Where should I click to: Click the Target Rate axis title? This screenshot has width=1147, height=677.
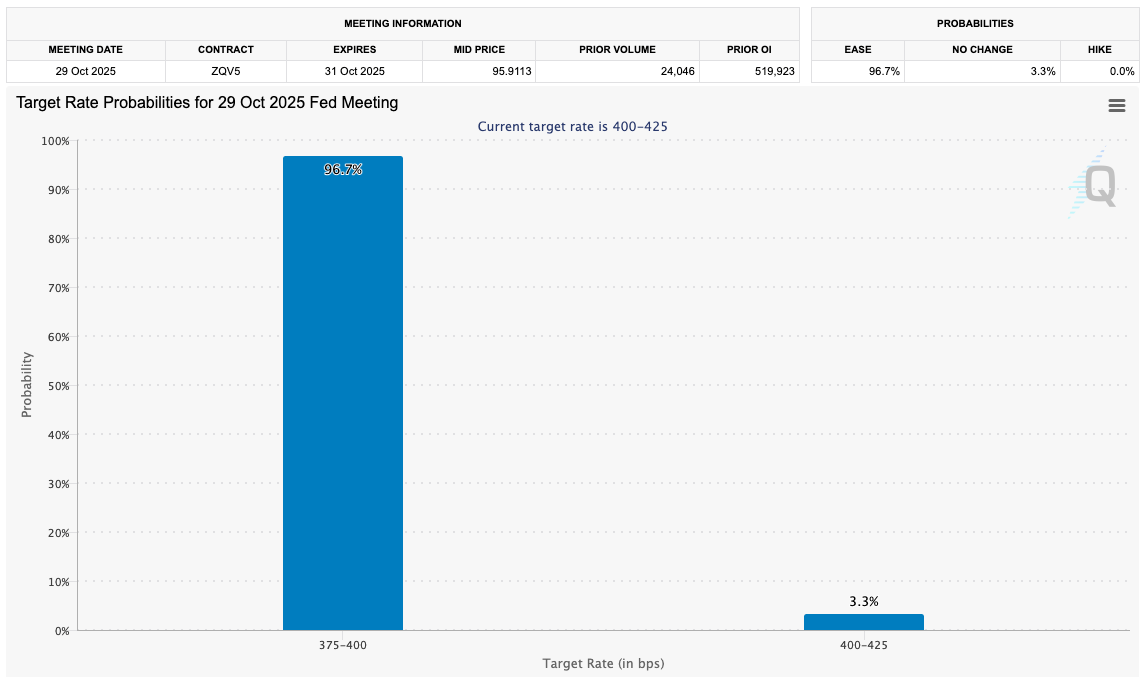point(603,663)
